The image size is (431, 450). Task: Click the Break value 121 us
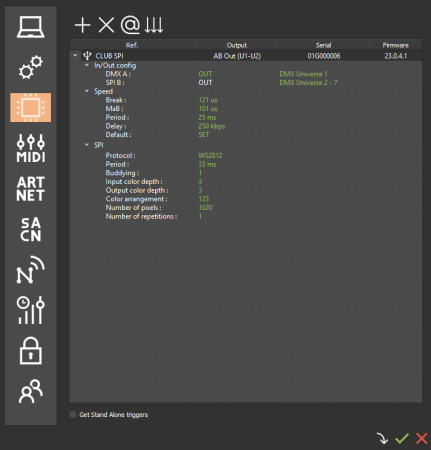click(208, 100)
